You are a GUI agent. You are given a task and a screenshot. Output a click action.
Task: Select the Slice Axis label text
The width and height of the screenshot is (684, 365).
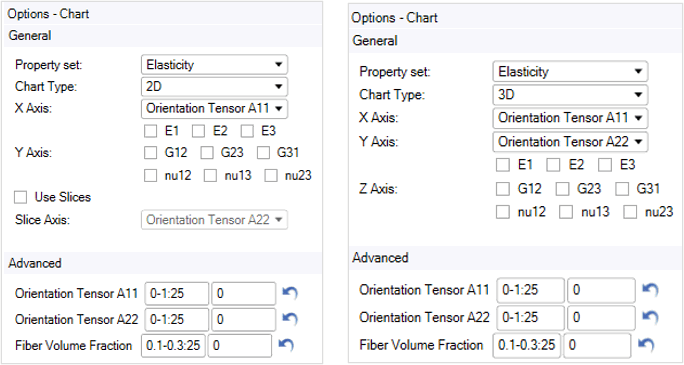click(x=42, y=220)
